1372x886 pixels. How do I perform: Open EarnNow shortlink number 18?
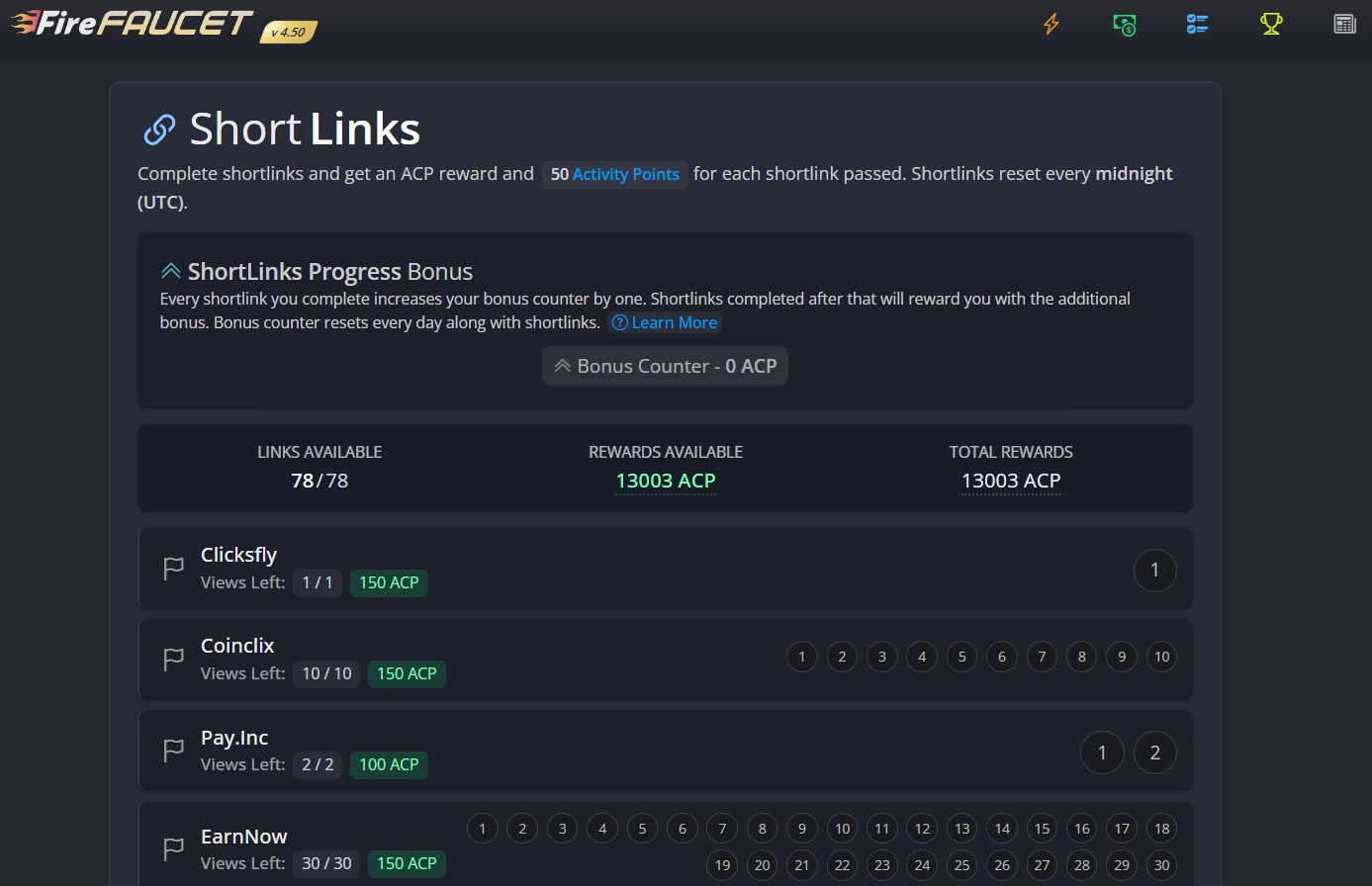[1162, 829]
